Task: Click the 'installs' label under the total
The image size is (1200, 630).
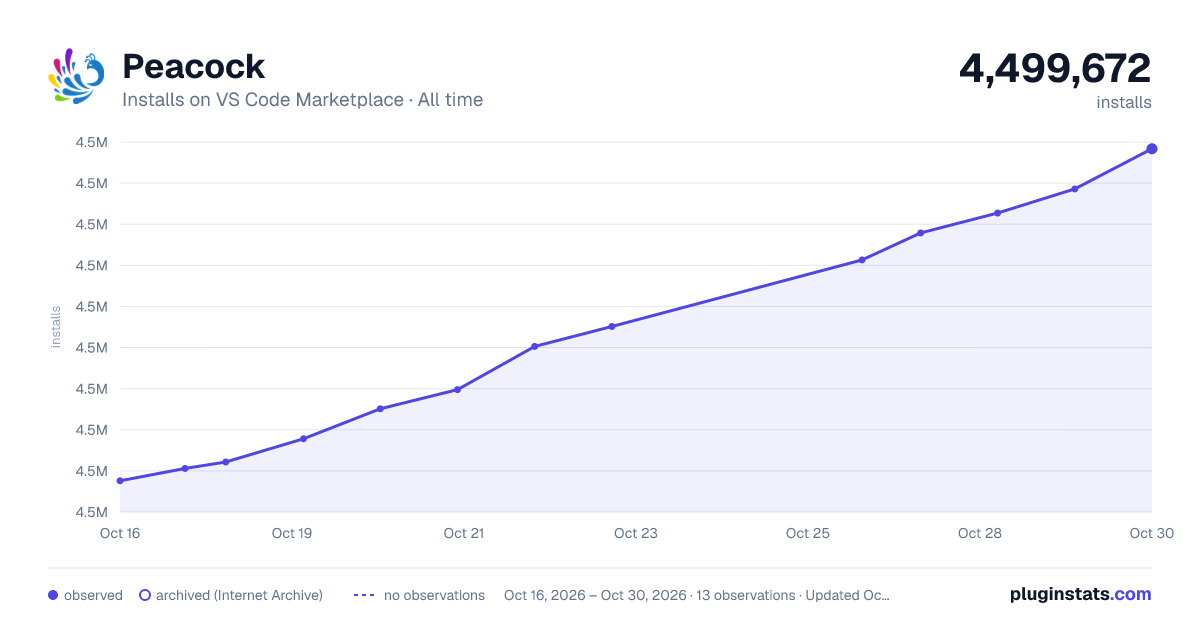Action: coord(1124,102)
